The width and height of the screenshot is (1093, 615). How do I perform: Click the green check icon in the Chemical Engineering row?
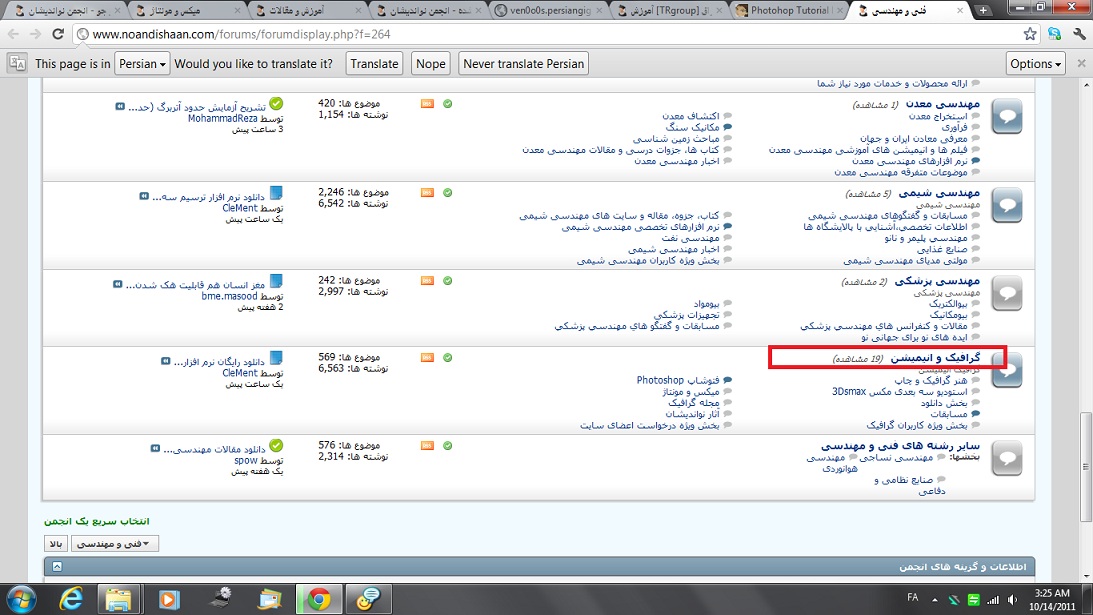point(448,192)
